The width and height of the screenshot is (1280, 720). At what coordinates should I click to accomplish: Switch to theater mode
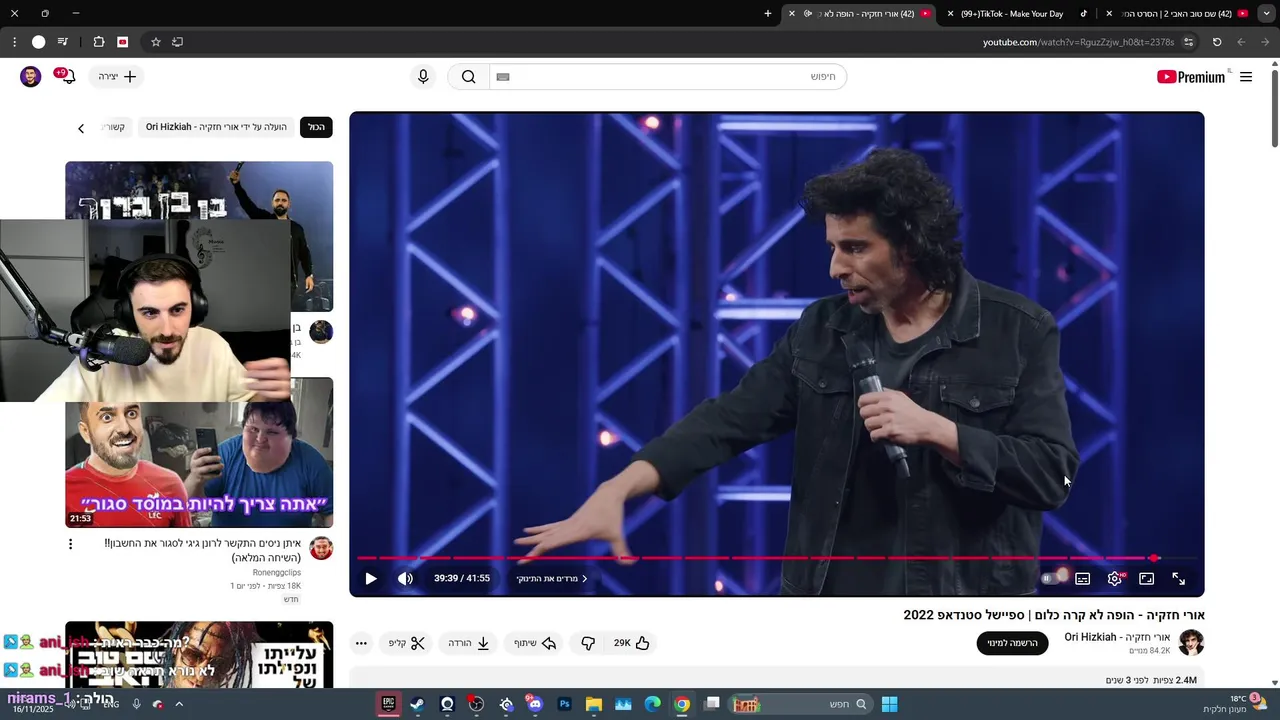pyautogui.click(x=1147, y=578)
